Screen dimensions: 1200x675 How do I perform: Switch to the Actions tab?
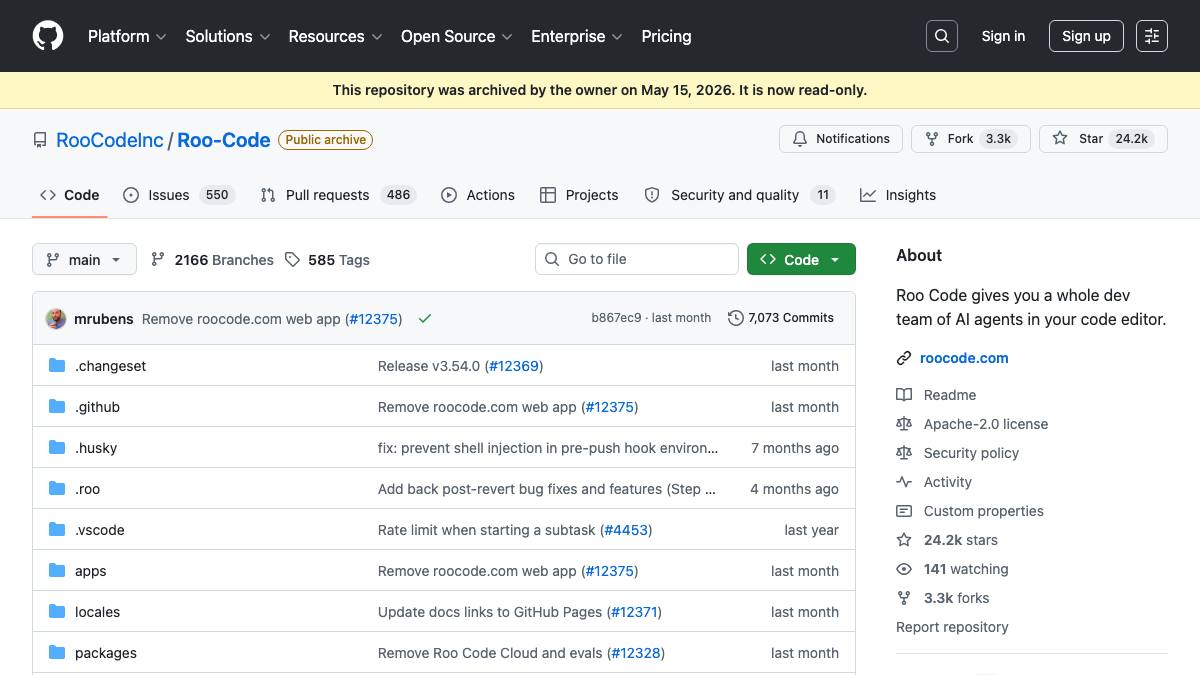point(478,195)
